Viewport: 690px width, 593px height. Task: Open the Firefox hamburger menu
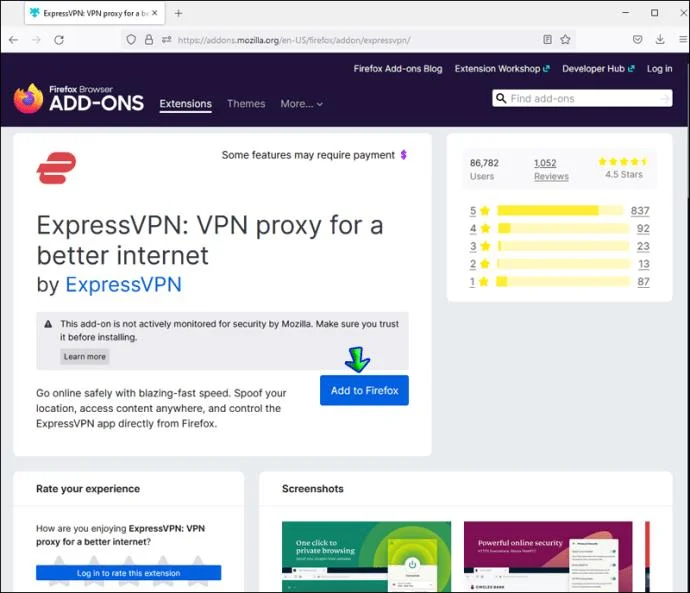(x=683, y=40)
